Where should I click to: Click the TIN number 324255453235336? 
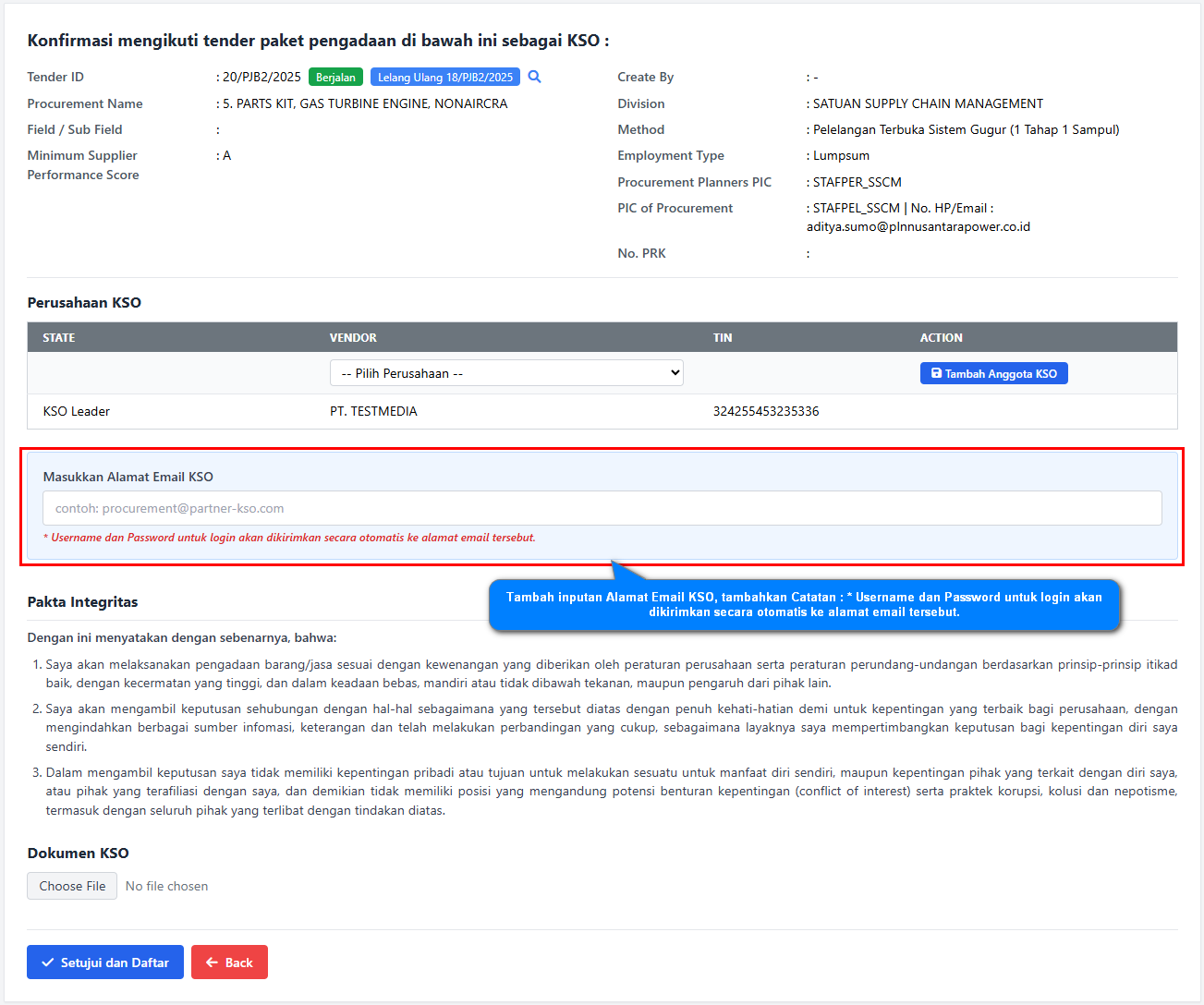(x=766, y=411)
